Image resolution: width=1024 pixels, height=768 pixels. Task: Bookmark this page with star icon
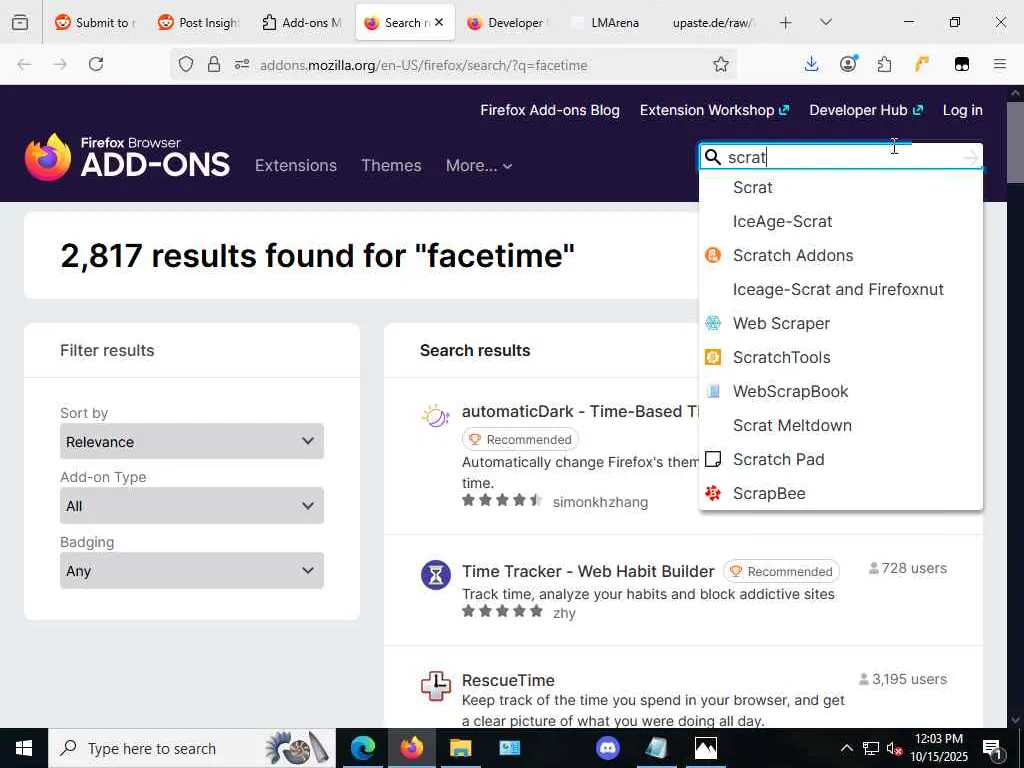(x=721, y=64)
